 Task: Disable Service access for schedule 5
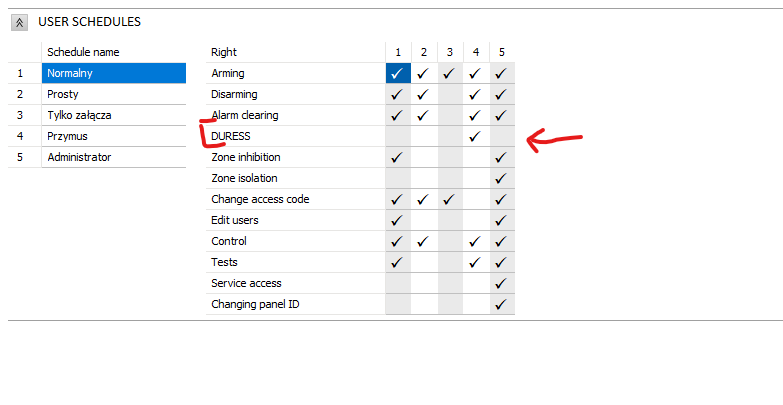(x=502, y=283)
